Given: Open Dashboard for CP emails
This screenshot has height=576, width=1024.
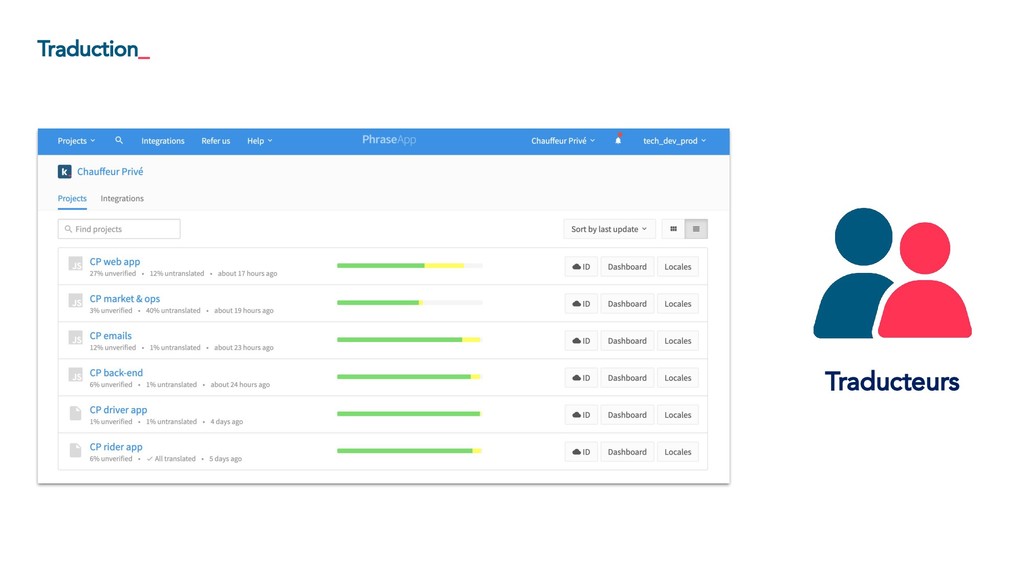Looking at the screenshot, I should [627, 341].
